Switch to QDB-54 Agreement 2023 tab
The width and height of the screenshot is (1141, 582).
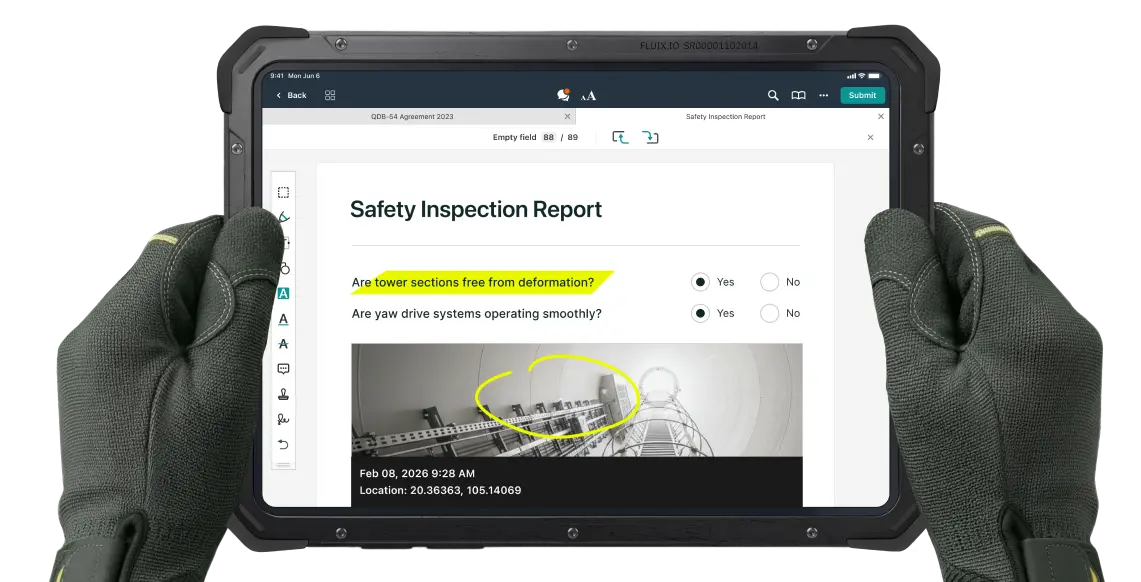[x=412, y=116]
